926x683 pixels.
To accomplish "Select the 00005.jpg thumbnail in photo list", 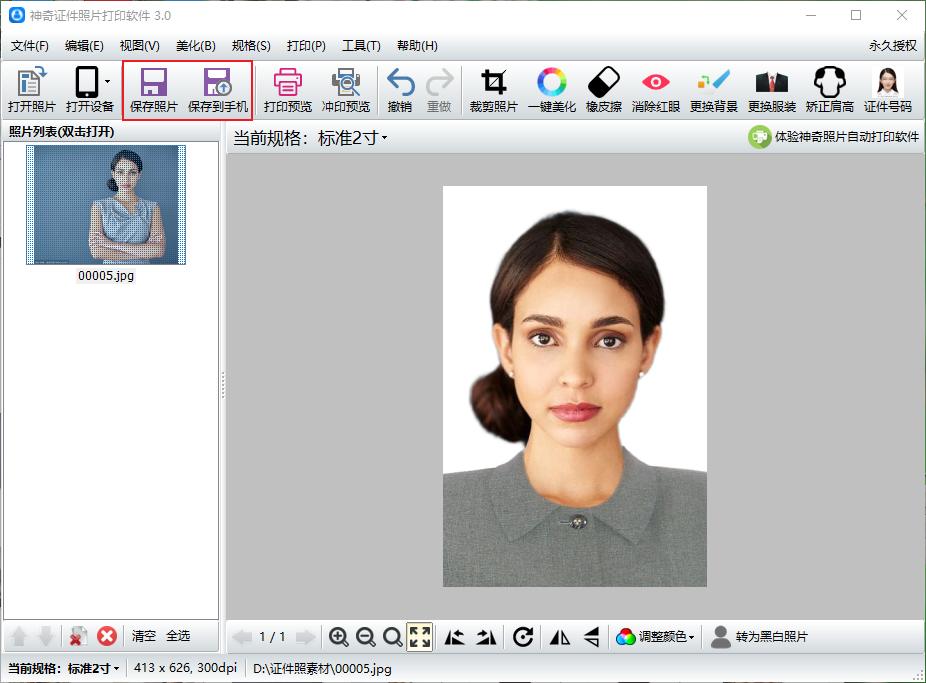I will click(x=105, y=205).
